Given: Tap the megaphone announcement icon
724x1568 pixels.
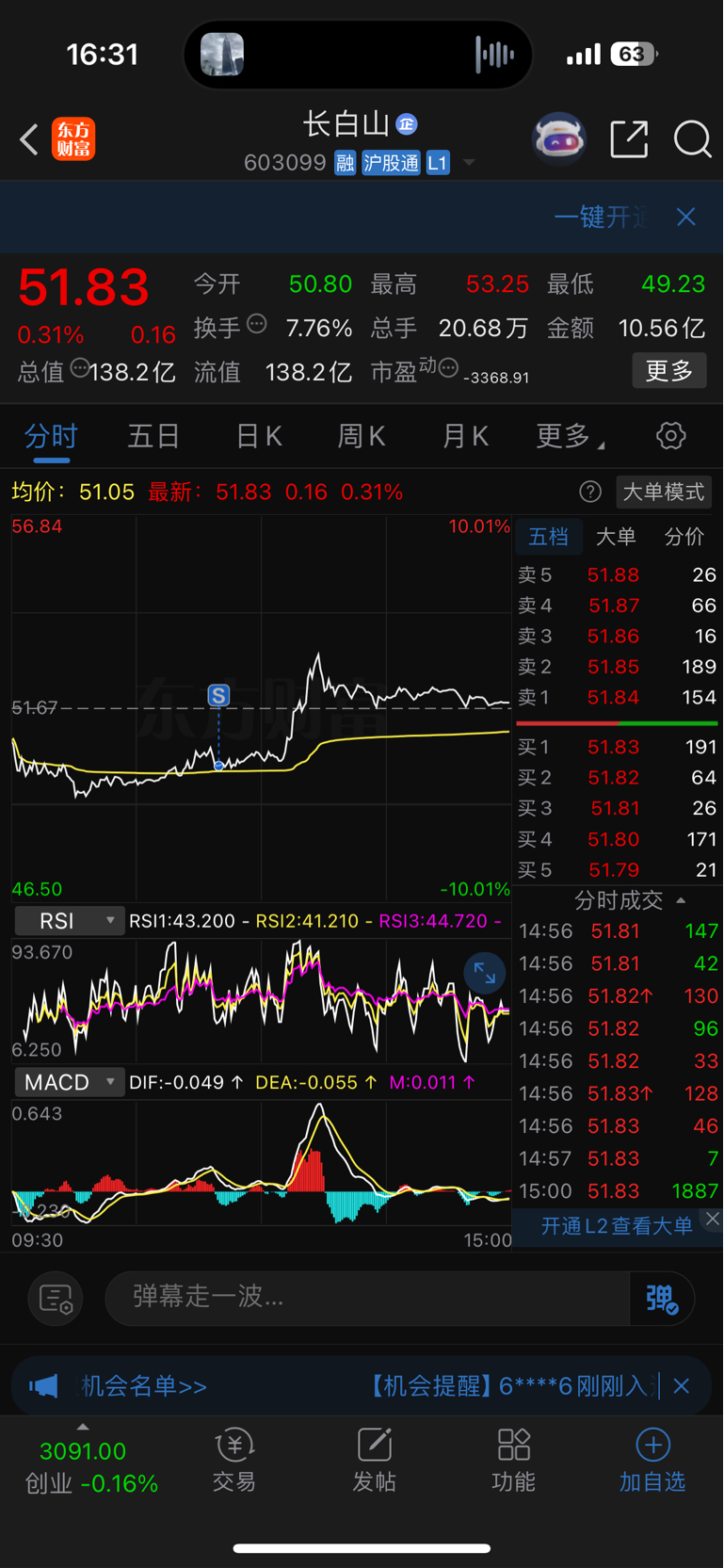Looking at the screenshot, I should pyautogui.click(x=43, y=1385).
